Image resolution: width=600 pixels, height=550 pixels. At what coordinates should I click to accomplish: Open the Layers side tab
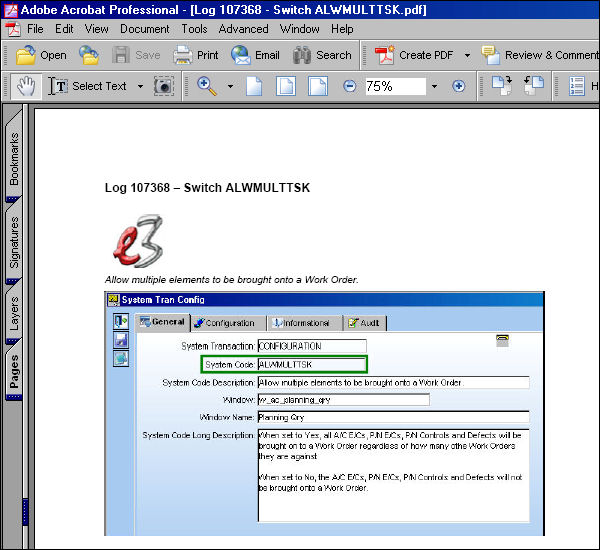(14, 313)
